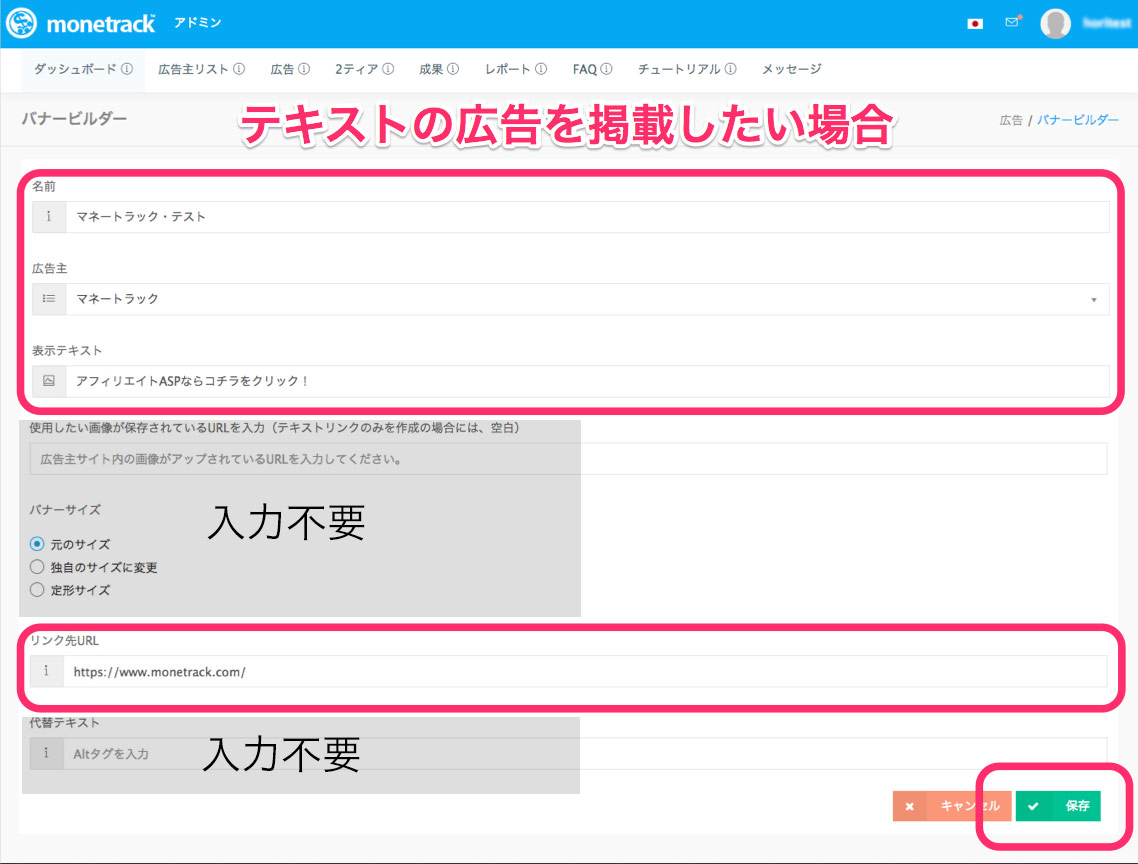1138x864 pixels.
Task: Click info icon next to 2ティア
Action: (x=388, y=69)
